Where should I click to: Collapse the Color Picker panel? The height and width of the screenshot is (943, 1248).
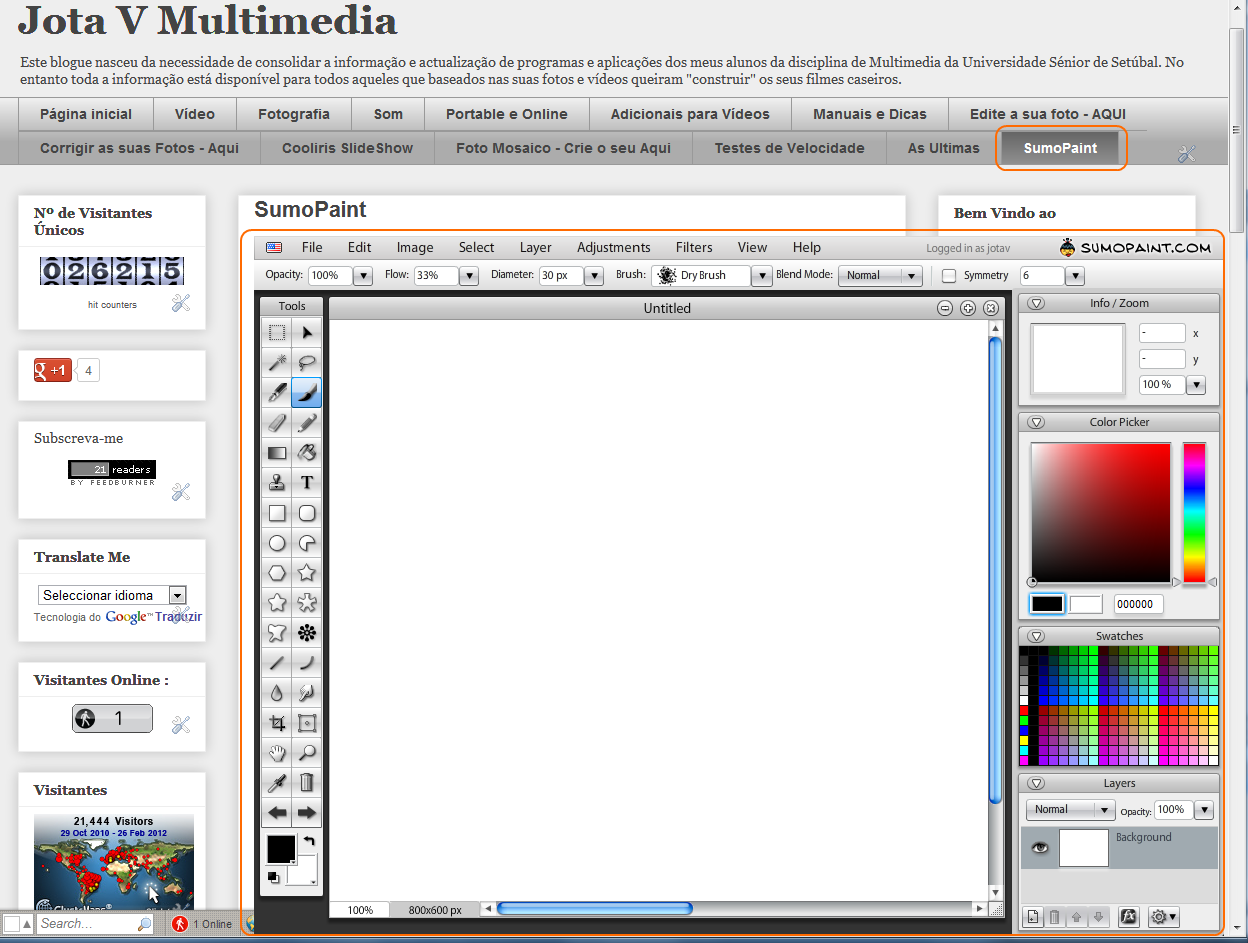(1036, 422)
